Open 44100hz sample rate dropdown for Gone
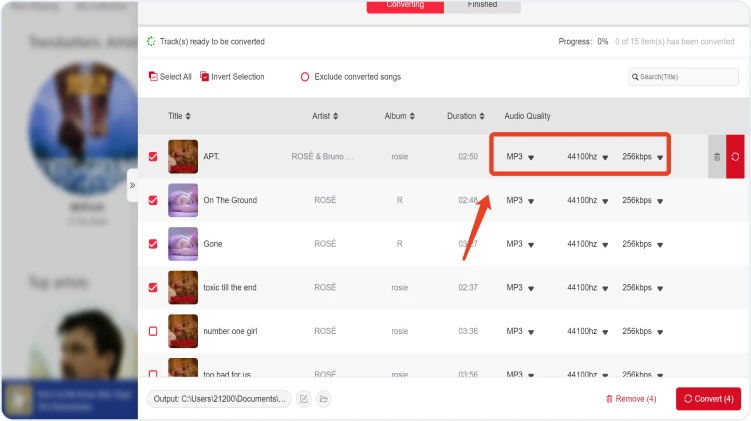The height and width of the screenshot is (421, 751). click(x=605, y=244)
